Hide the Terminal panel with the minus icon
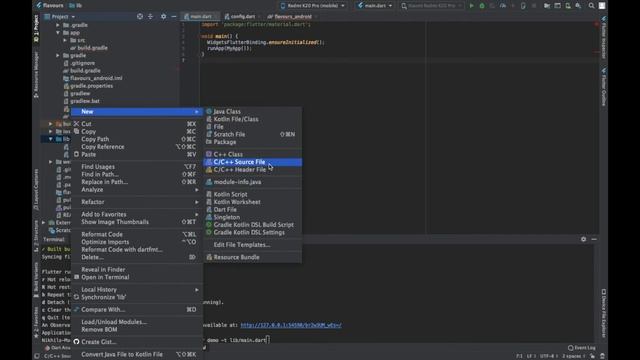The height and width of the screenshot is (360, 640). tap(594, 239)
